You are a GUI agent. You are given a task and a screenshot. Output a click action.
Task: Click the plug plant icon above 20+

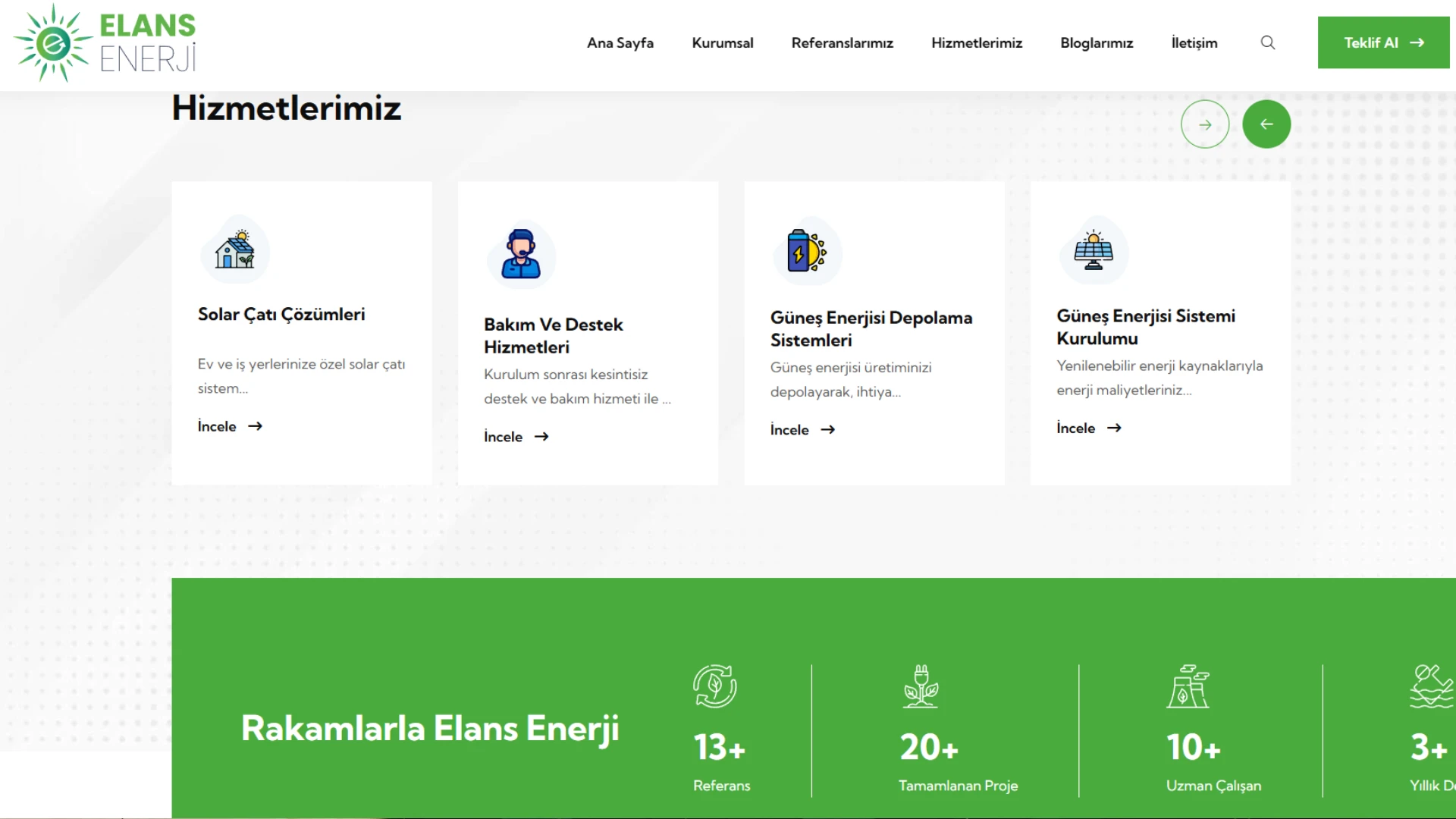coord(921,686)
